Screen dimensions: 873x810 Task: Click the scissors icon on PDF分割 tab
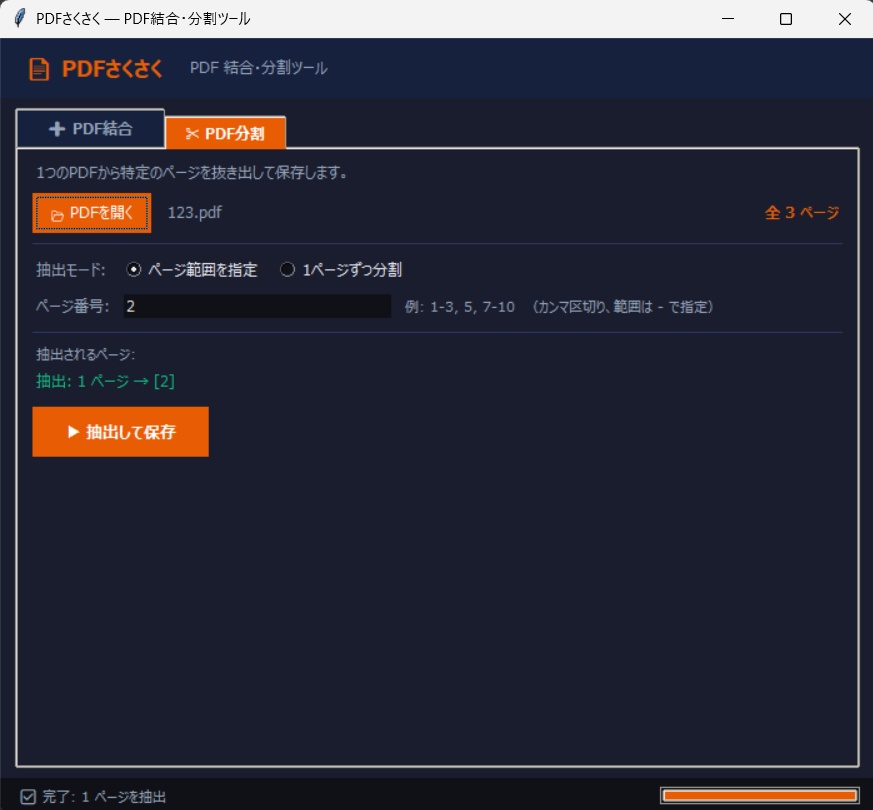coord(192,134)
